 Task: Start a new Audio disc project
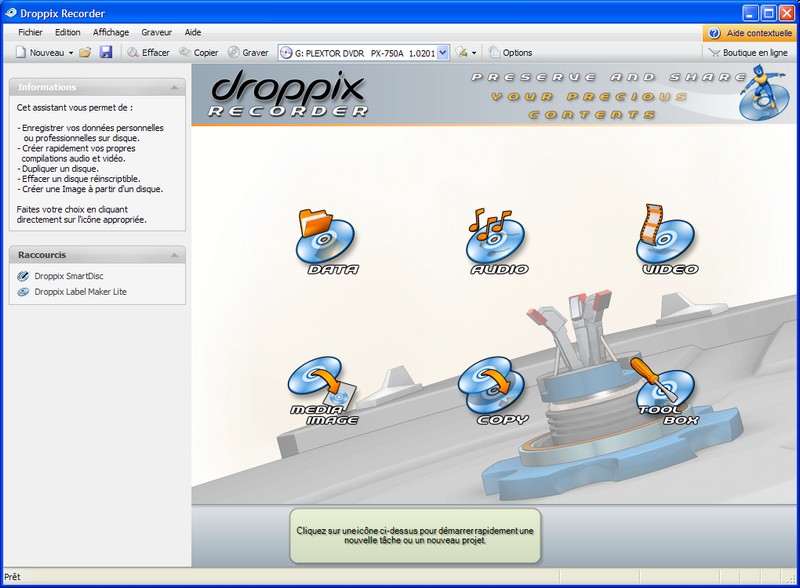point(498,241)
